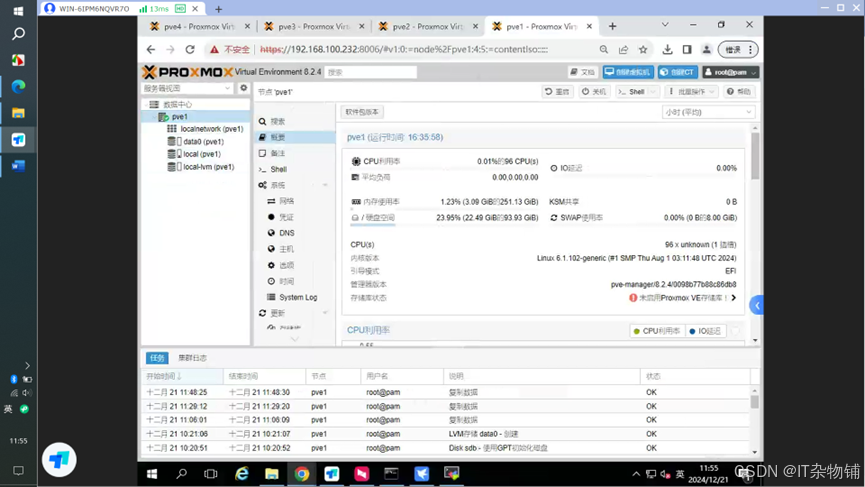The width and height of the screenshot is (865, 487).
Task: Collapse the system menu section
Action: [x=325, y=185]
